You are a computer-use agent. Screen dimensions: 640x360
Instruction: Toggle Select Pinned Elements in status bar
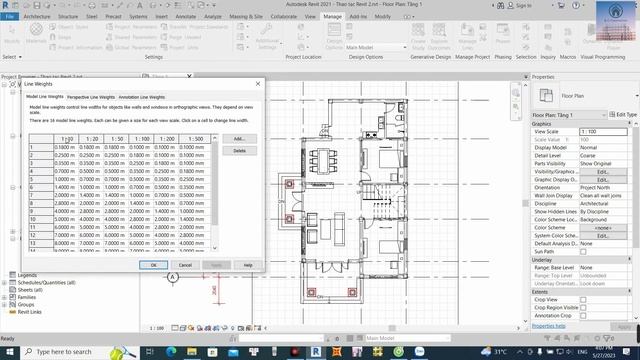567,338
